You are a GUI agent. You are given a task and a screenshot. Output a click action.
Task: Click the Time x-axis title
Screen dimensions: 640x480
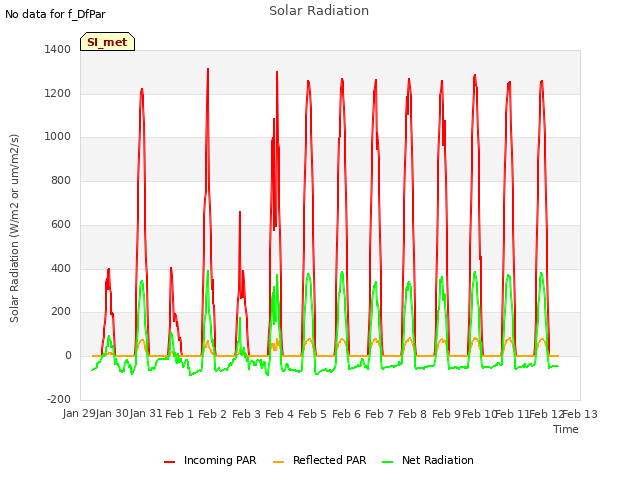(566, 429)
